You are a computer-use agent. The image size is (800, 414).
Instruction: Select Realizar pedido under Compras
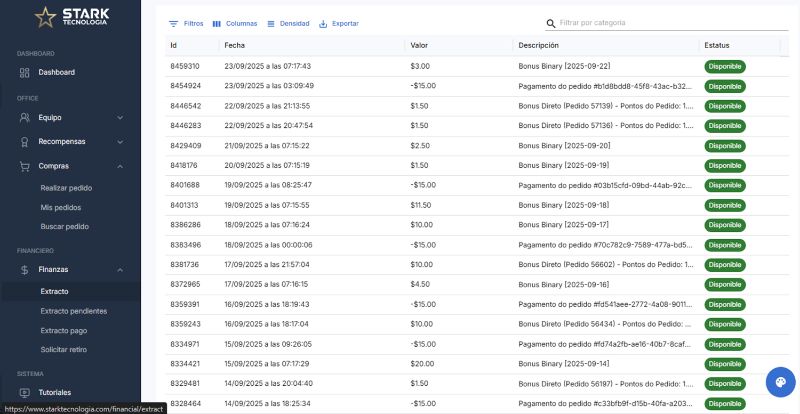pos(66,188)
